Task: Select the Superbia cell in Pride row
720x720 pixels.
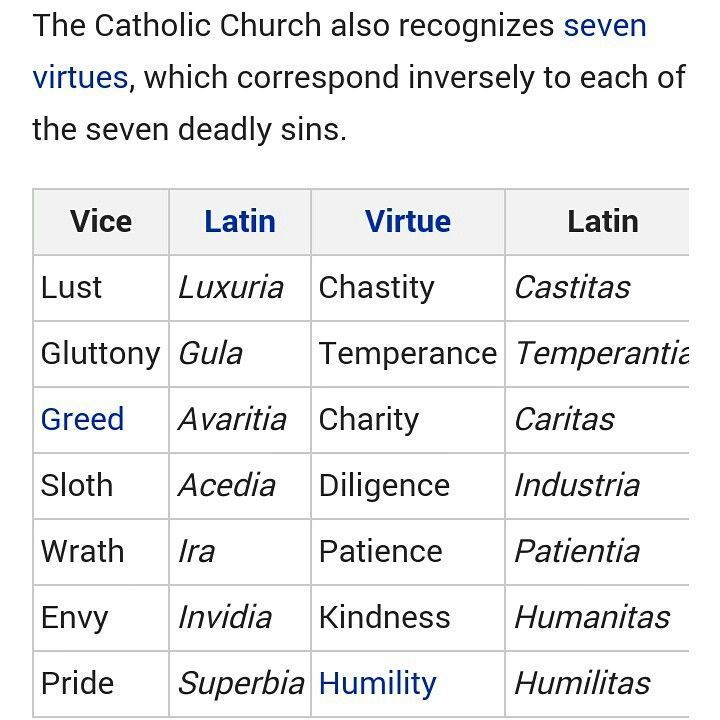Action: click(240, 684)
